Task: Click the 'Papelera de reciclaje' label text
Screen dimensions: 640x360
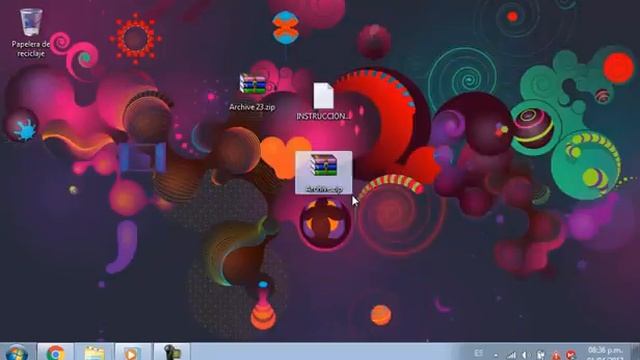Action: [31, 49]
